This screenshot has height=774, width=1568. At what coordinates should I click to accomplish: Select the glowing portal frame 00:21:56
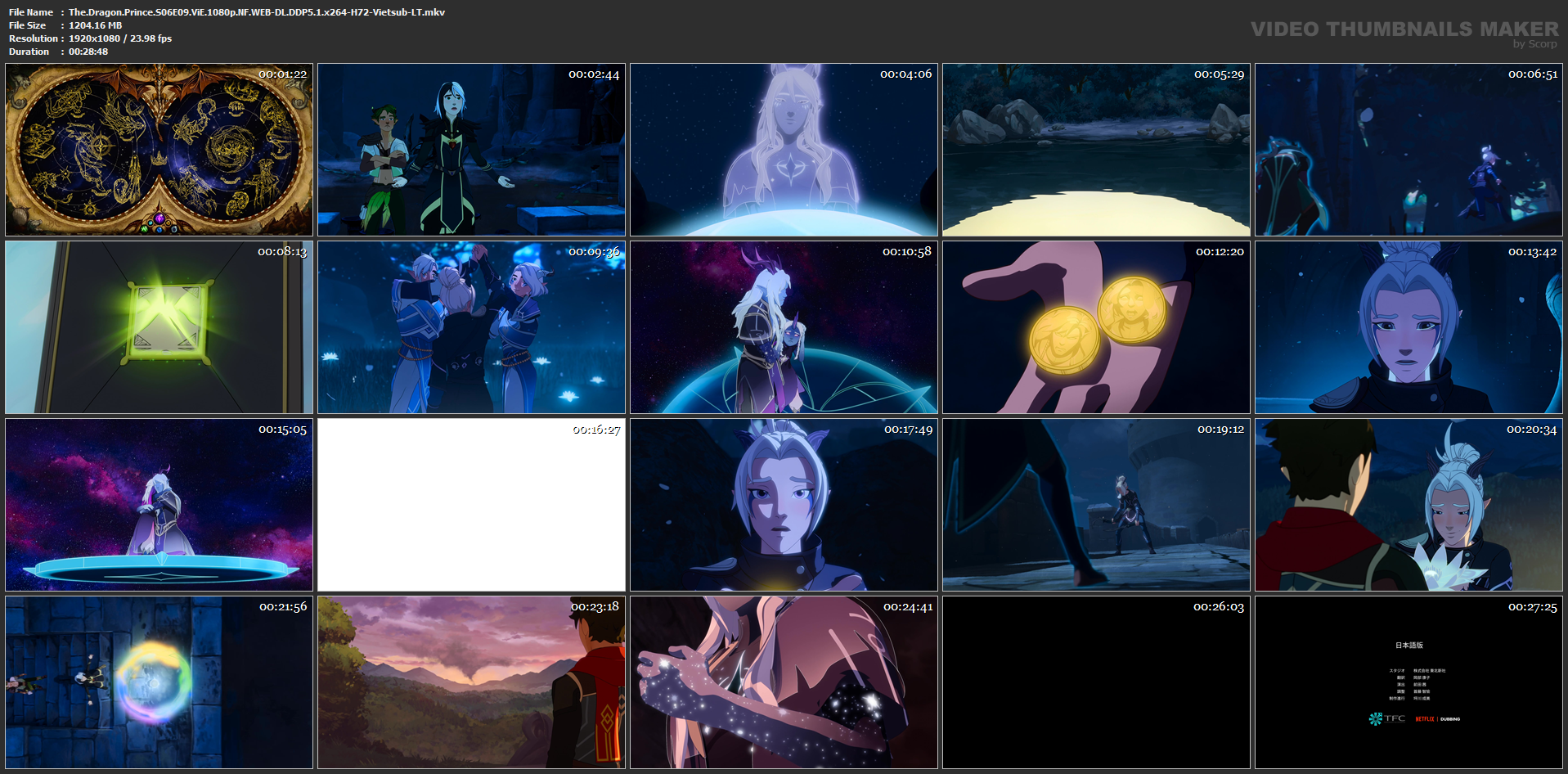point(159,682)
